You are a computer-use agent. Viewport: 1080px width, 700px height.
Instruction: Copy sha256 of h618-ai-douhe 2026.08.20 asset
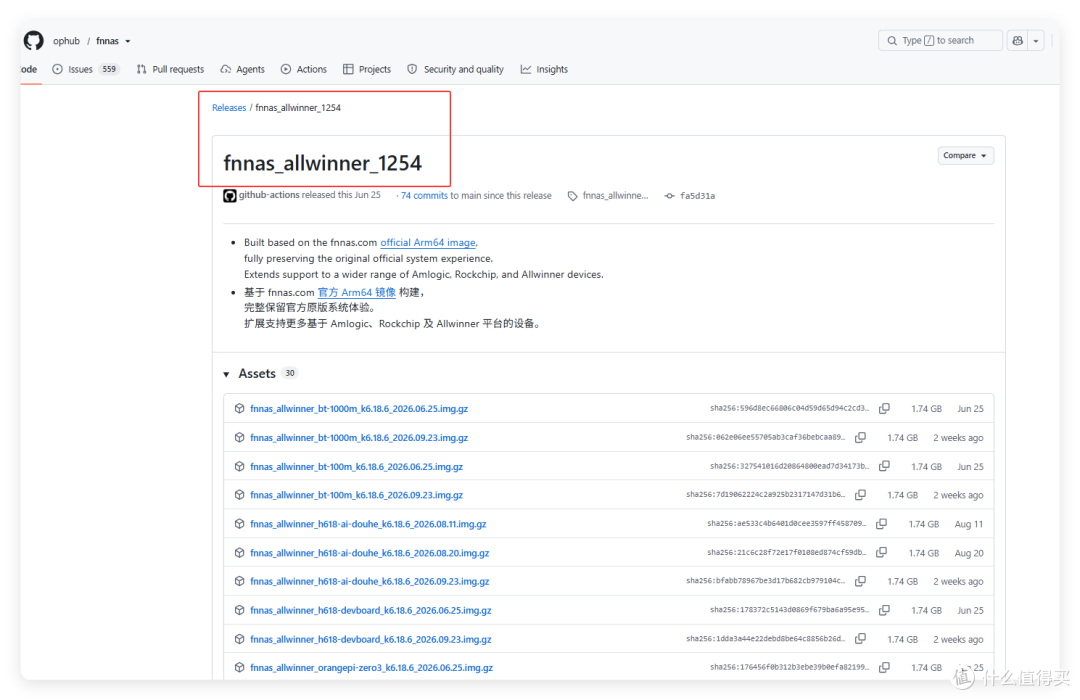[x=882, y=553]
